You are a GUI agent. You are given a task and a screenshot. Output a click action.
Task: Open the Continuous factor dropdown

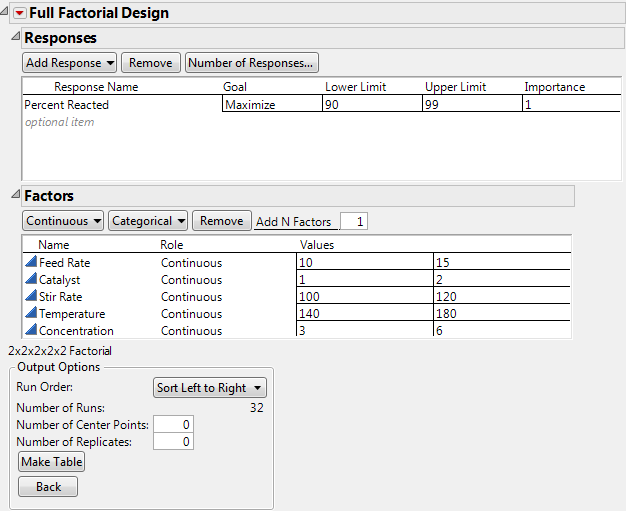click(63, 221)
